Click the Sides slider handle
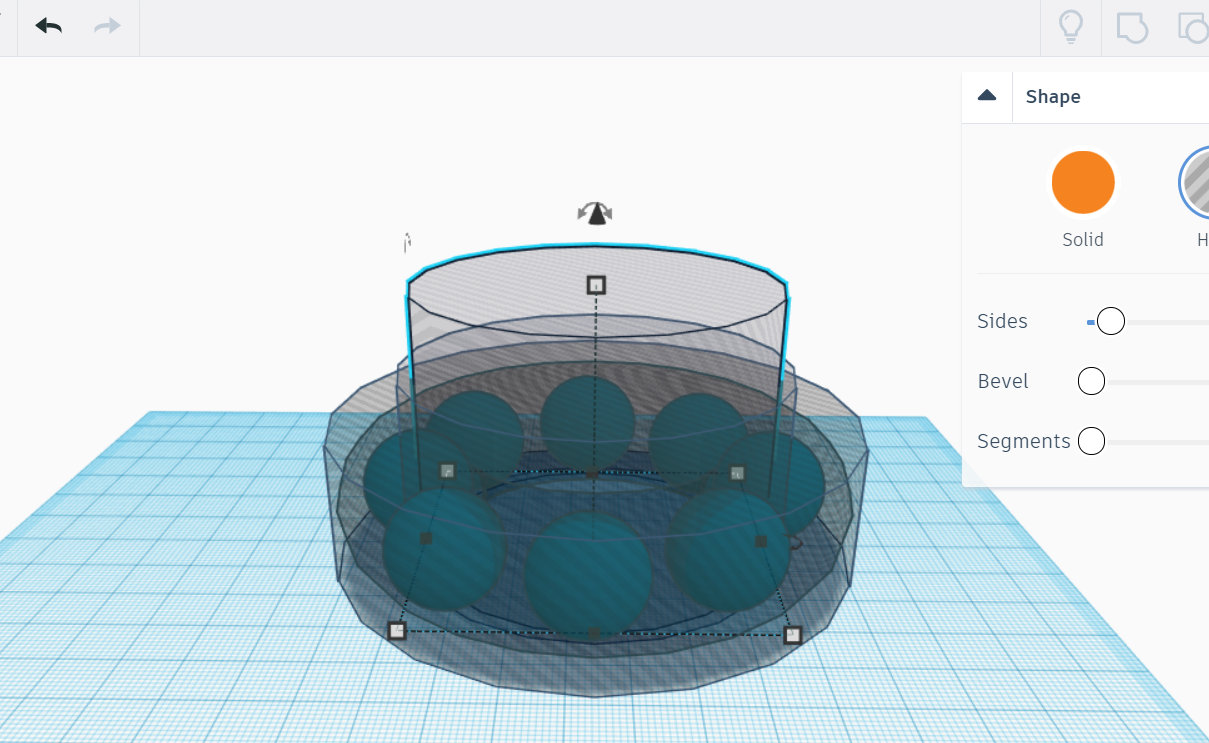 point(1109,321)
